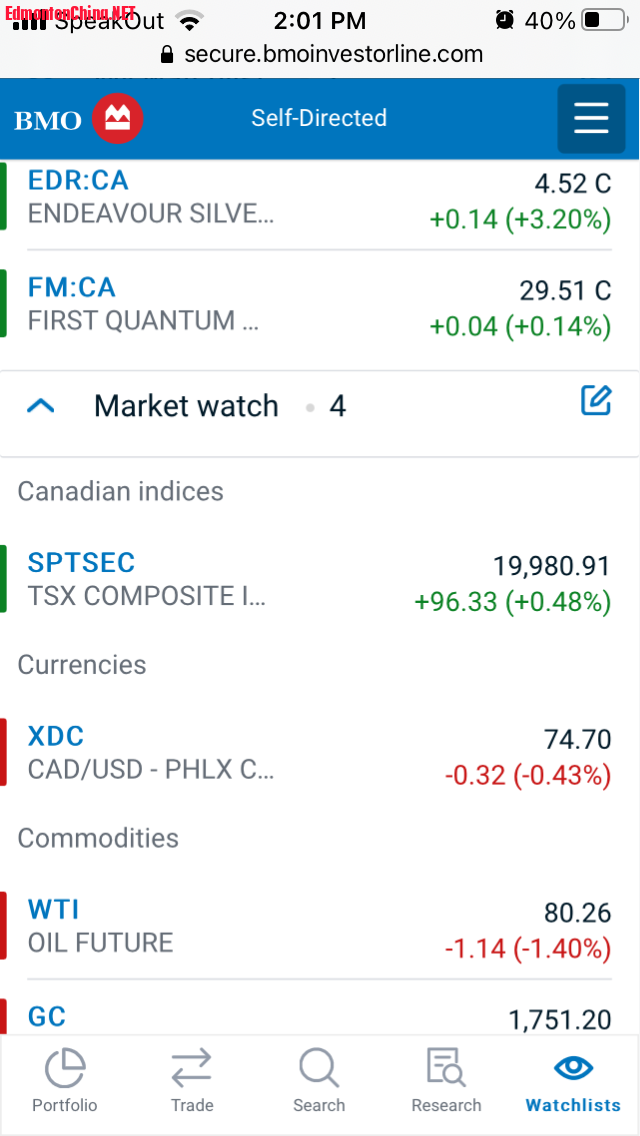Click the Self-Directed header text
The width and height of the screenshot is (640, 1136).
point(319,118)
